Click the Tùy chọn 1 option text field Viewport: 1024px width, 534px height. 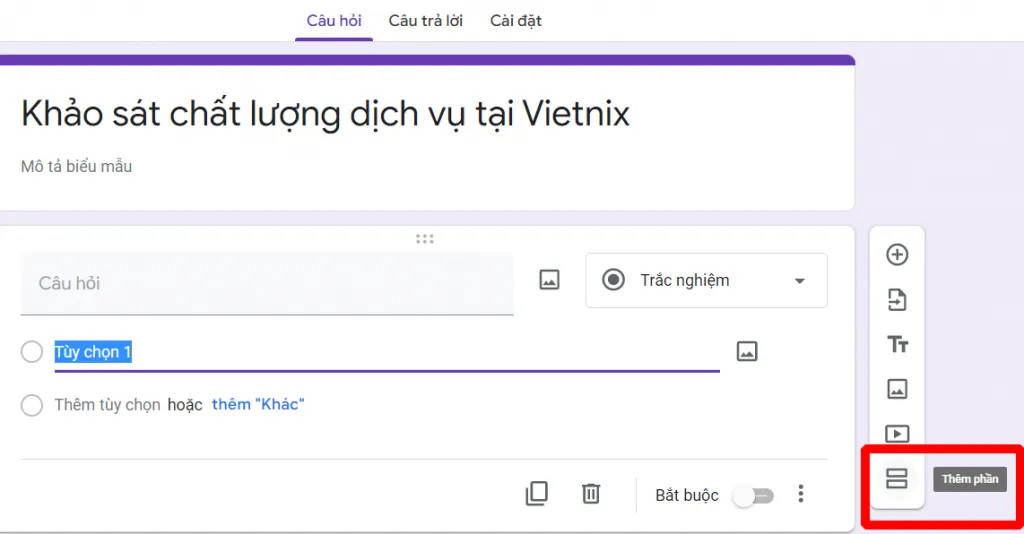point(387,353)
